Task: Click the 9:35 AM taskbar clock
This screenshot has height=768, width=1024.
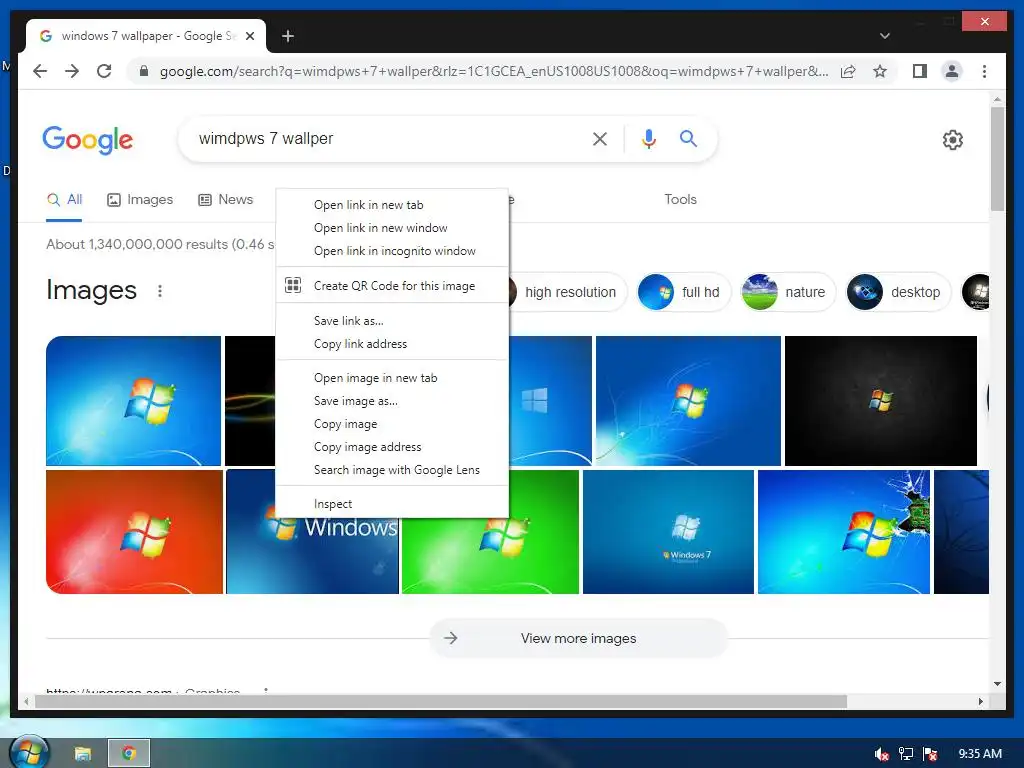Action: click(x=980, y=754)
